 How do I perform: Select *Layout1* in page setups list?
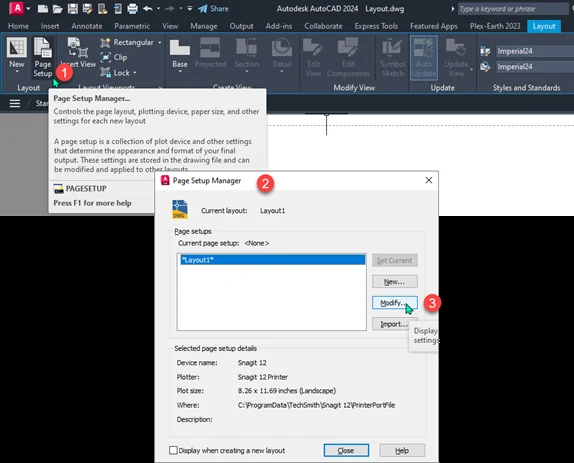[273, 260]
